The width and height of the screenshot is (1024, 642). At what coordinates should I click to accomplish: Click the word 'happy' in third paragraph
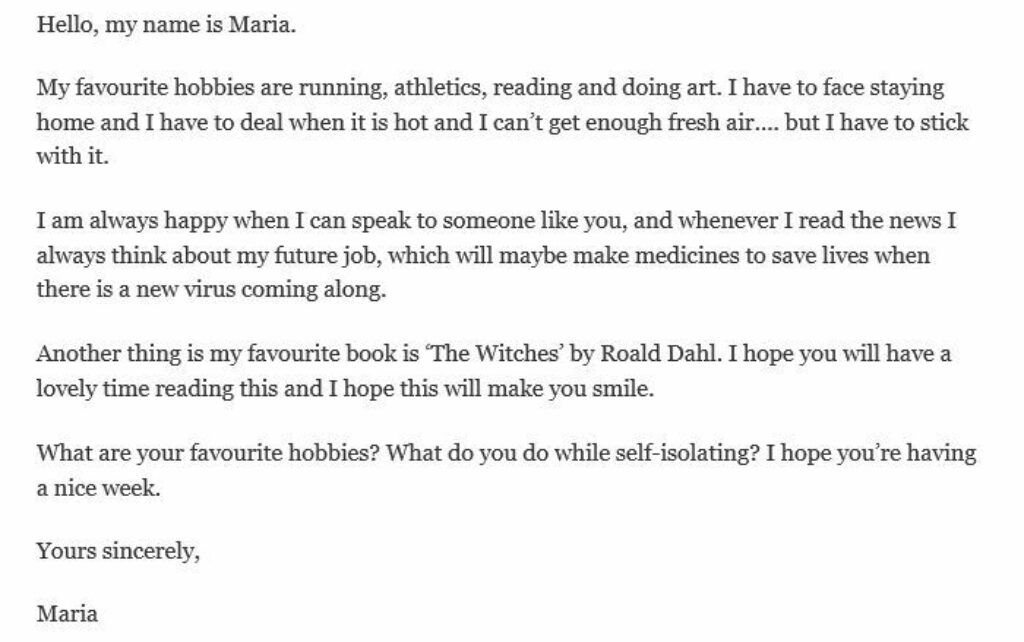point(195,221)
